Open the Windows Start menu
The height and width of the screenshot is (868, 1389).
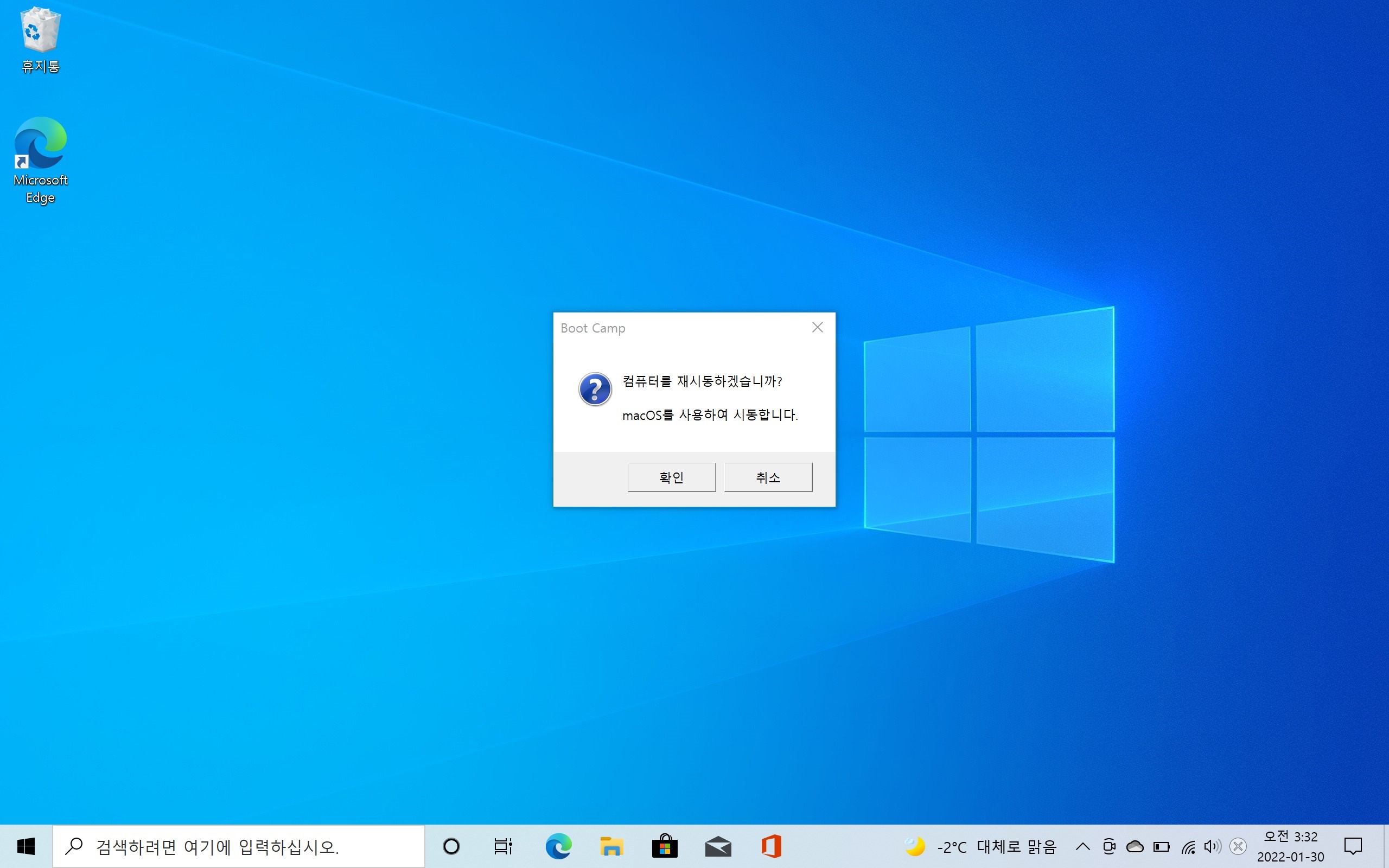point(26,846)
